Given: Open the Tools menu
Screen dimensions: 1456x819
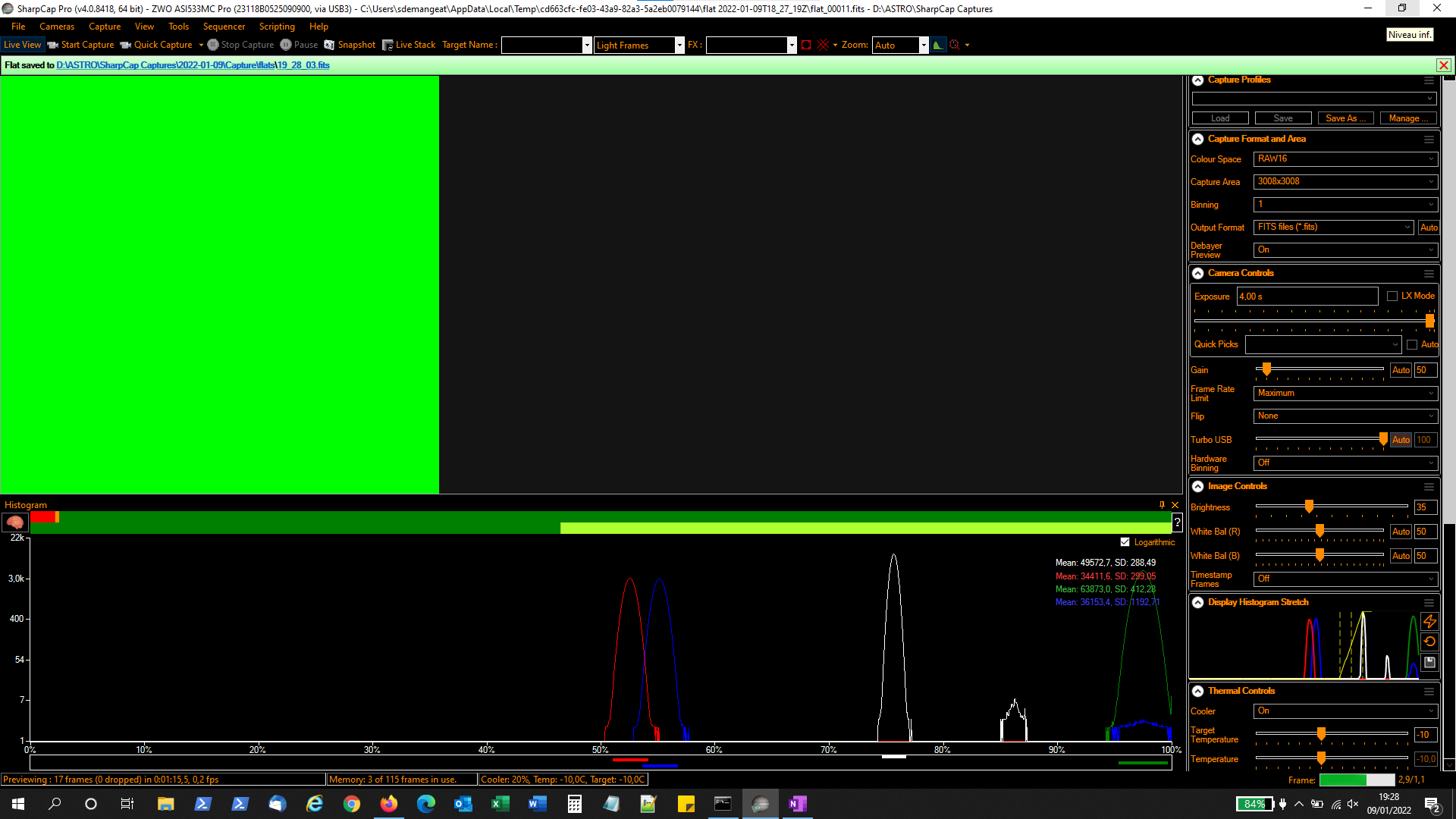Looking at the screenshot, I should click(178, 27).
